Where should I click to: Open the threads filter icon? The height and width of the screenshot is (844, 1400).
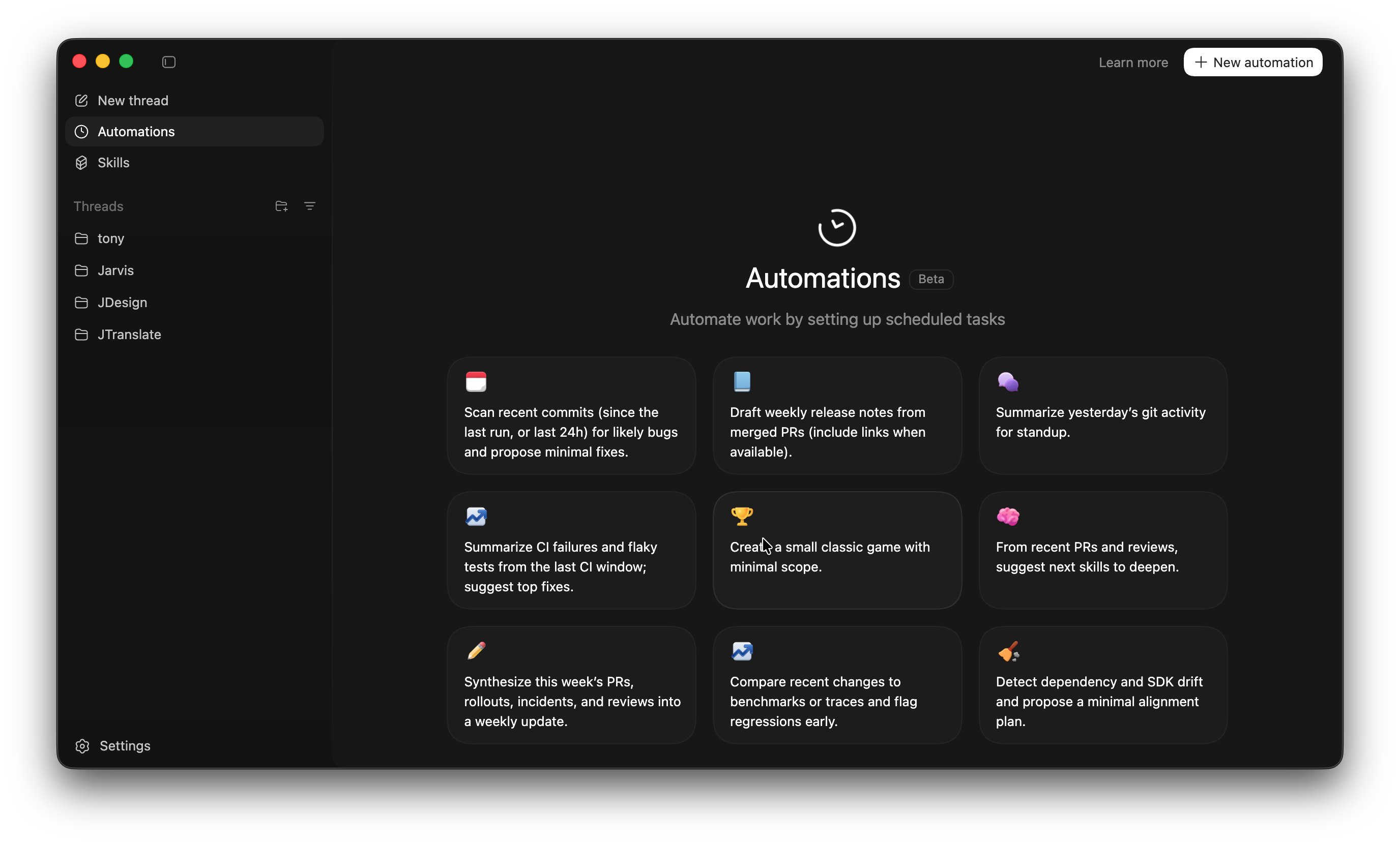click(x=310, y=206)
